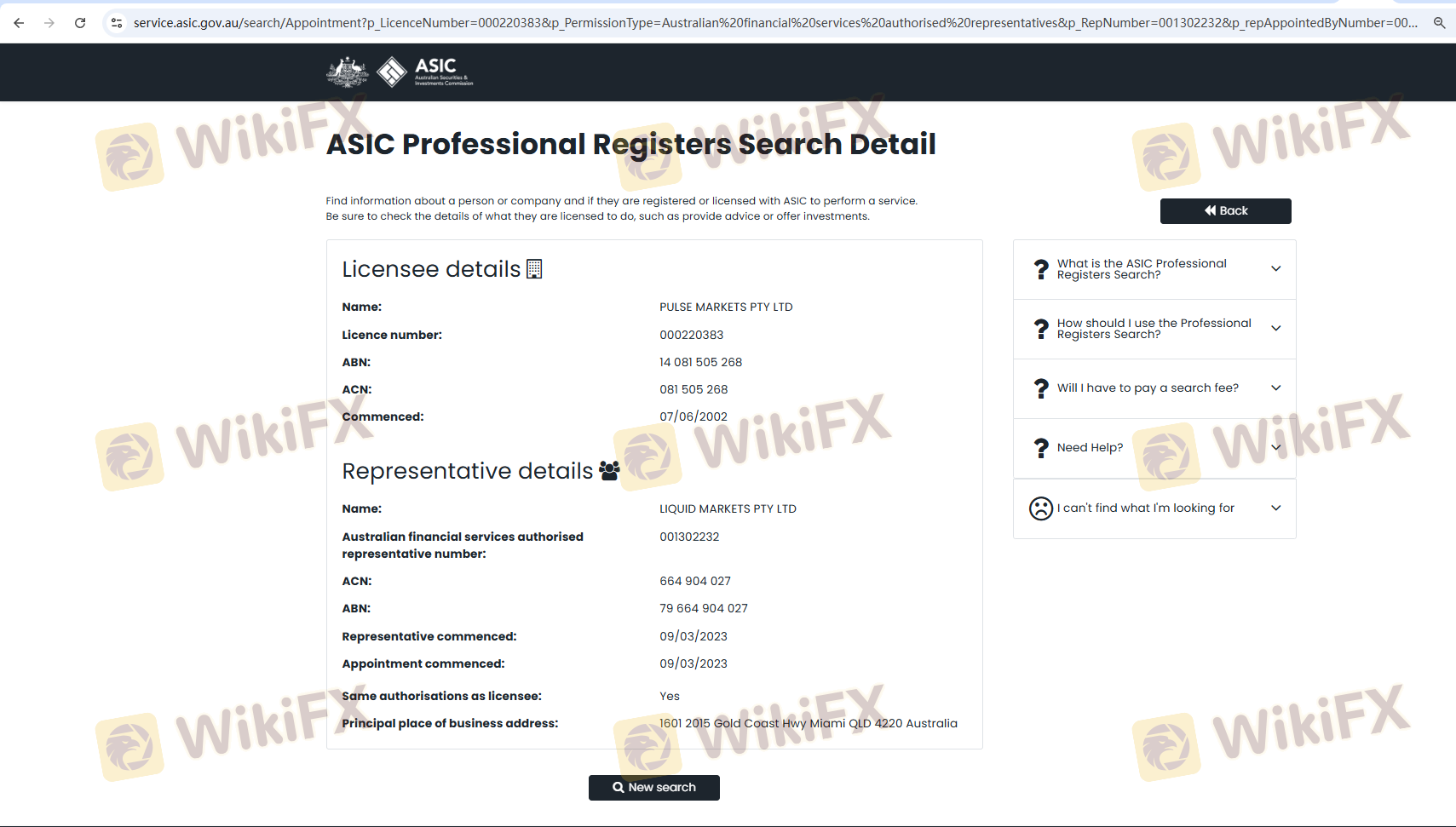
Task: Expand 'How should I use the Professional Registers Search?'
Action: (x=1275, y=329)
